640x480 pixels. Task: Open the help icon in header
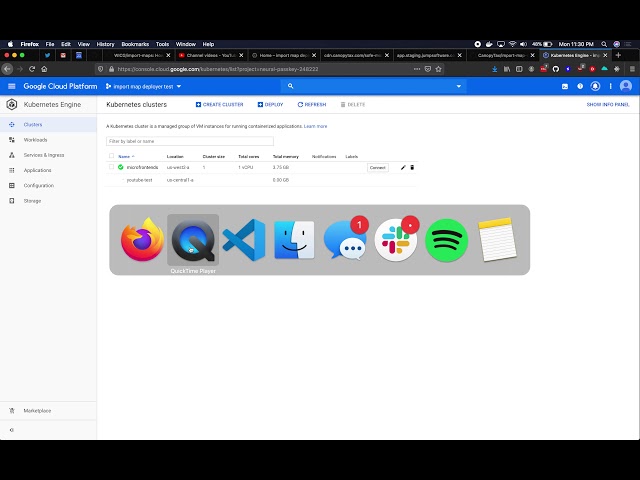pos(580,86)
